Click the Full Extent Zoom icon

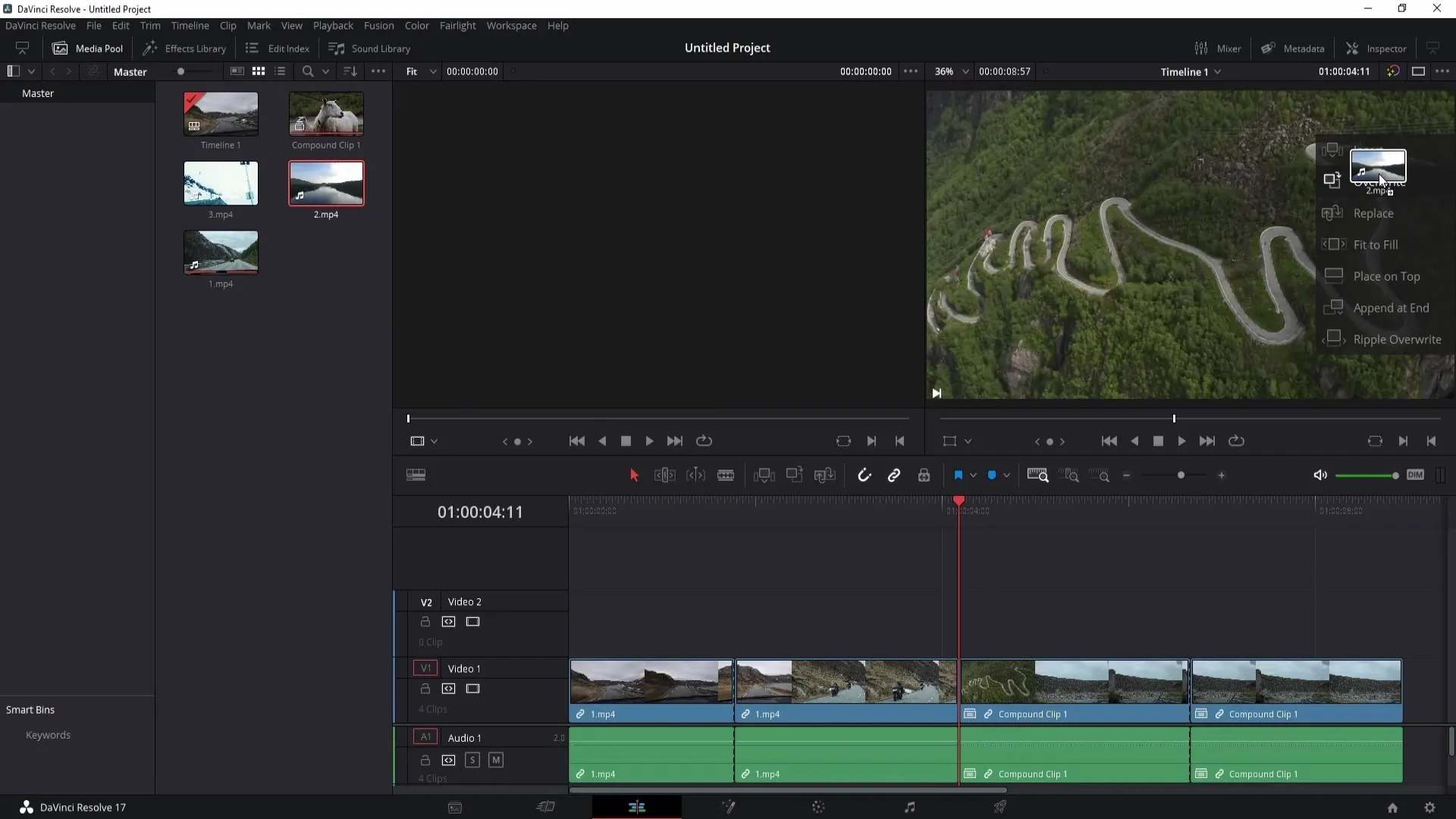point(1037,475)
